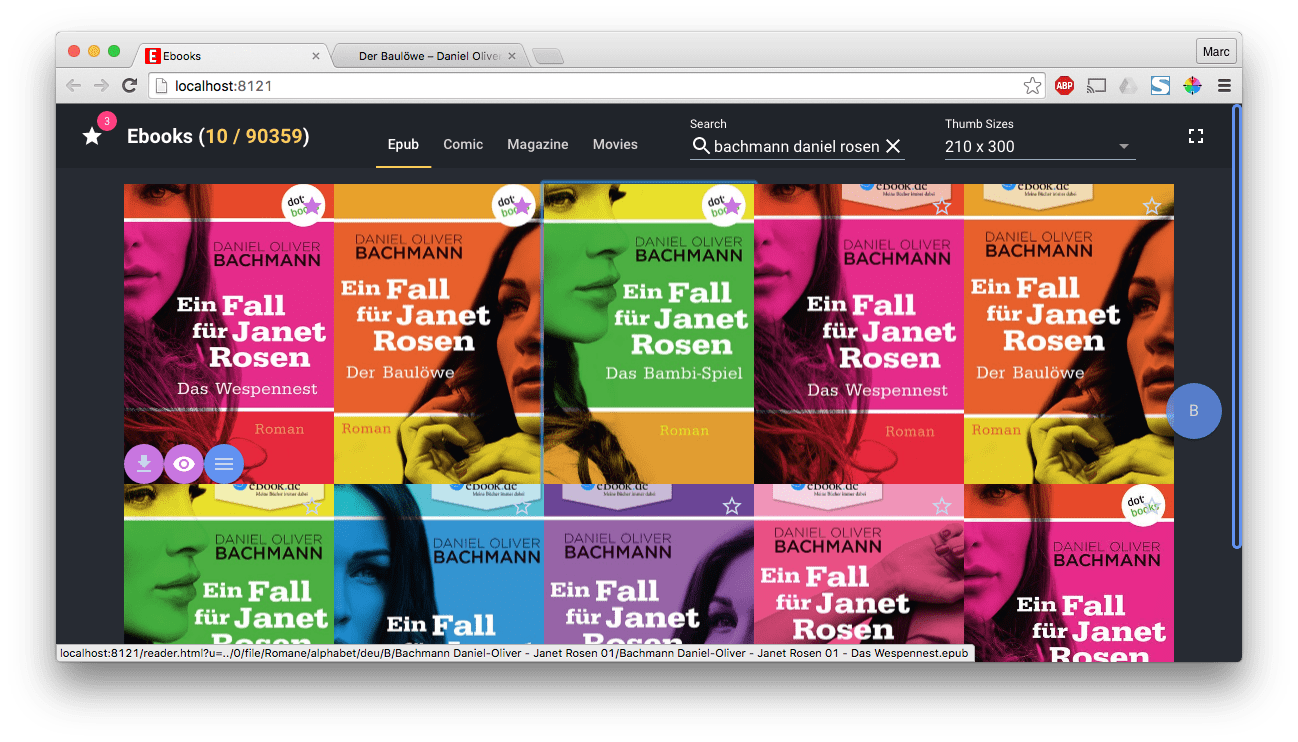Image resolution: width=1298 pixels, height=742 pixels.
Task: Open the ebook.de Das Wespennest cover
Action: click(859, 334)
